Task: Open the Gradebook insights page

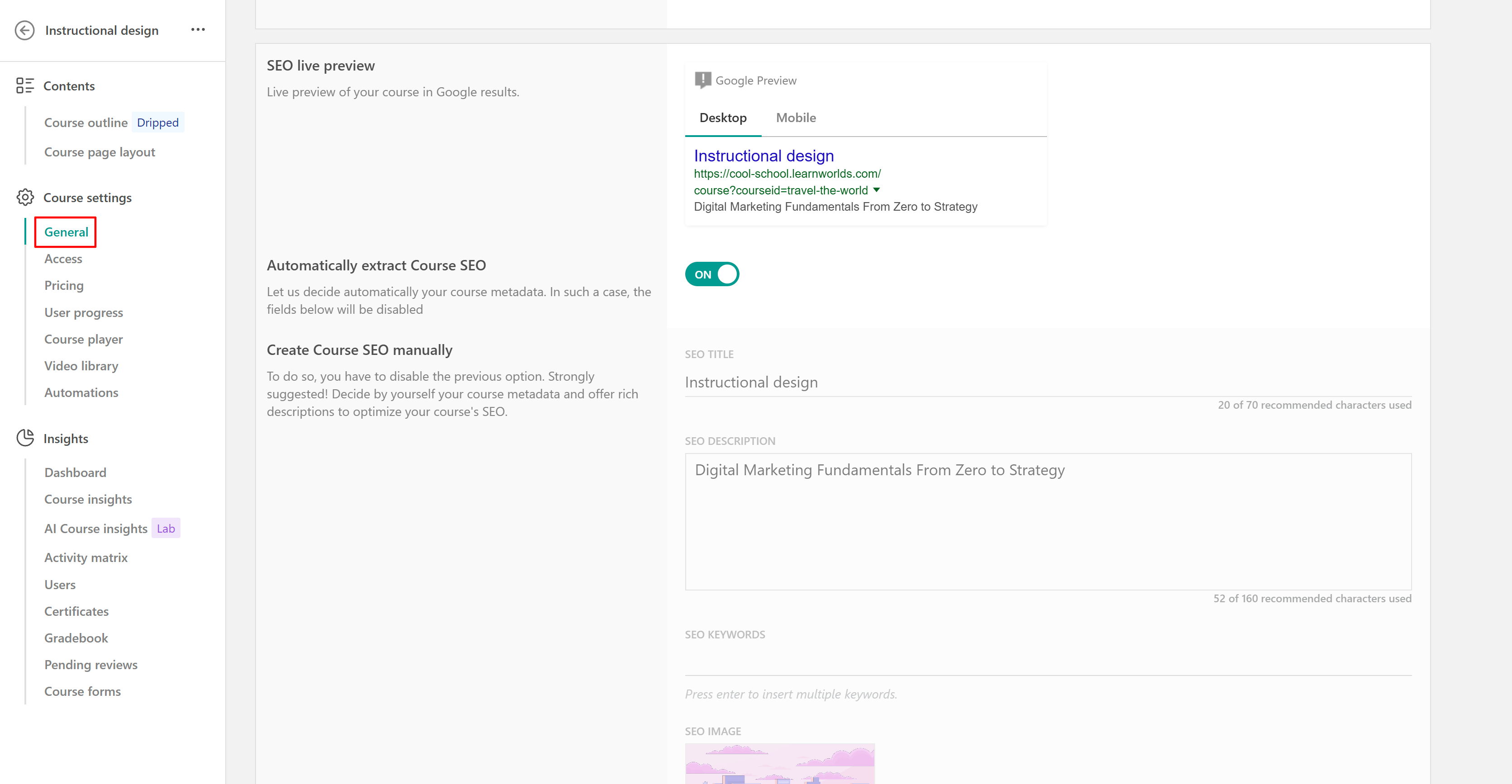Action: pos(76,638)
